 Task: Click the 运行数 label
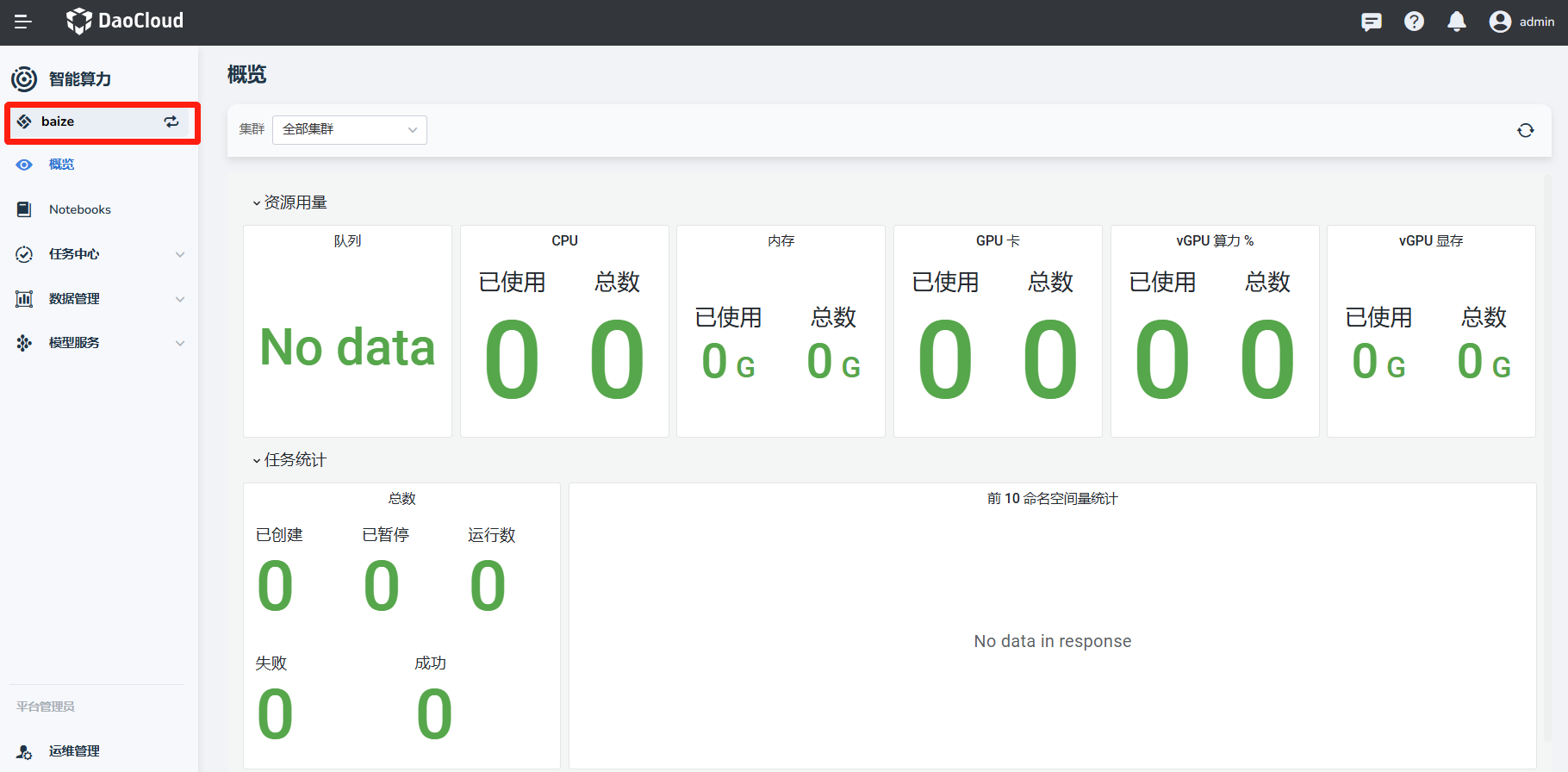[491, 535]
